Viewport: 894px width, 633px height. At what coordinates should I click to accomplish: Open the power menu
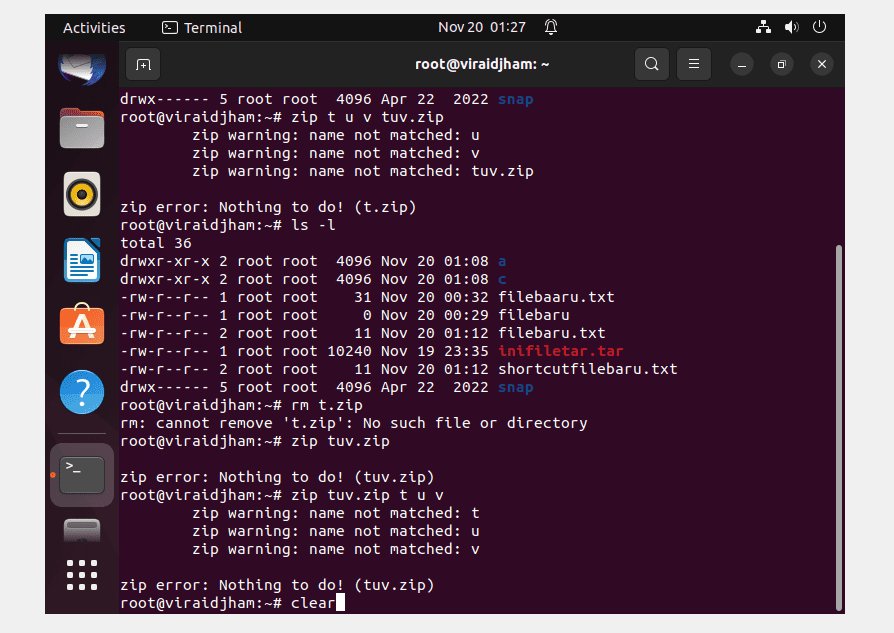819,27
